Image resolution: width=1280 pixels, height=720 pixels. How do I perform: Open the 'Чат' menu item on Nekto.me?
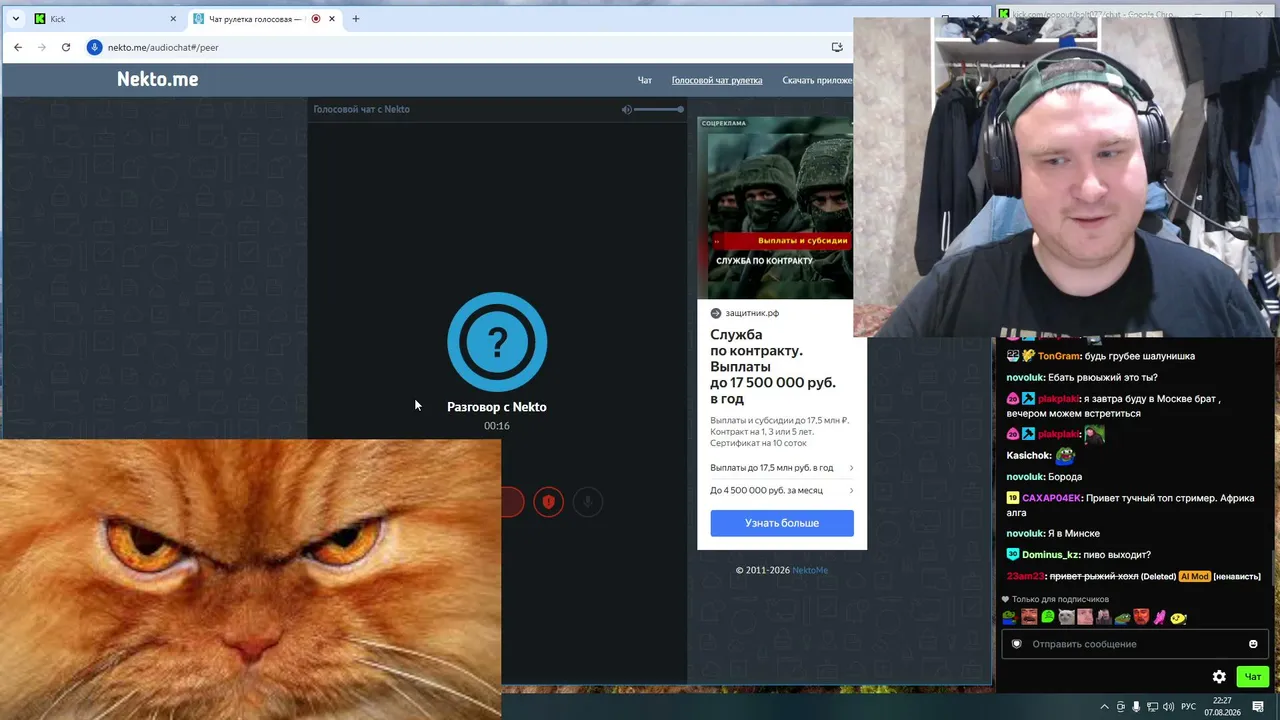(x=645, y=80)
